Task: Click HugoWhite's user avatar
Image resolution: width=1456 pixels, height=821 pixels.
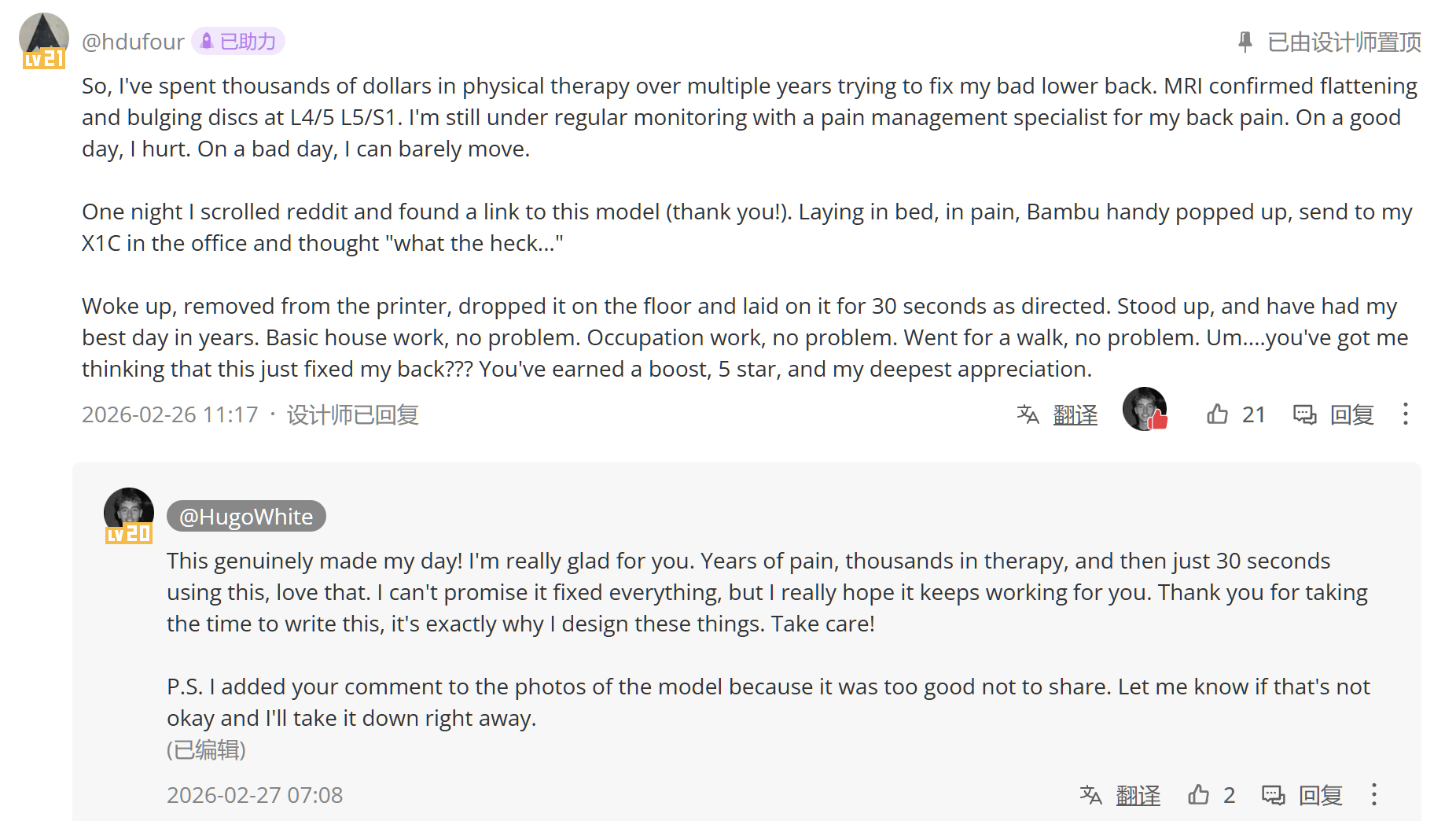Action: [x=129, y=514]
